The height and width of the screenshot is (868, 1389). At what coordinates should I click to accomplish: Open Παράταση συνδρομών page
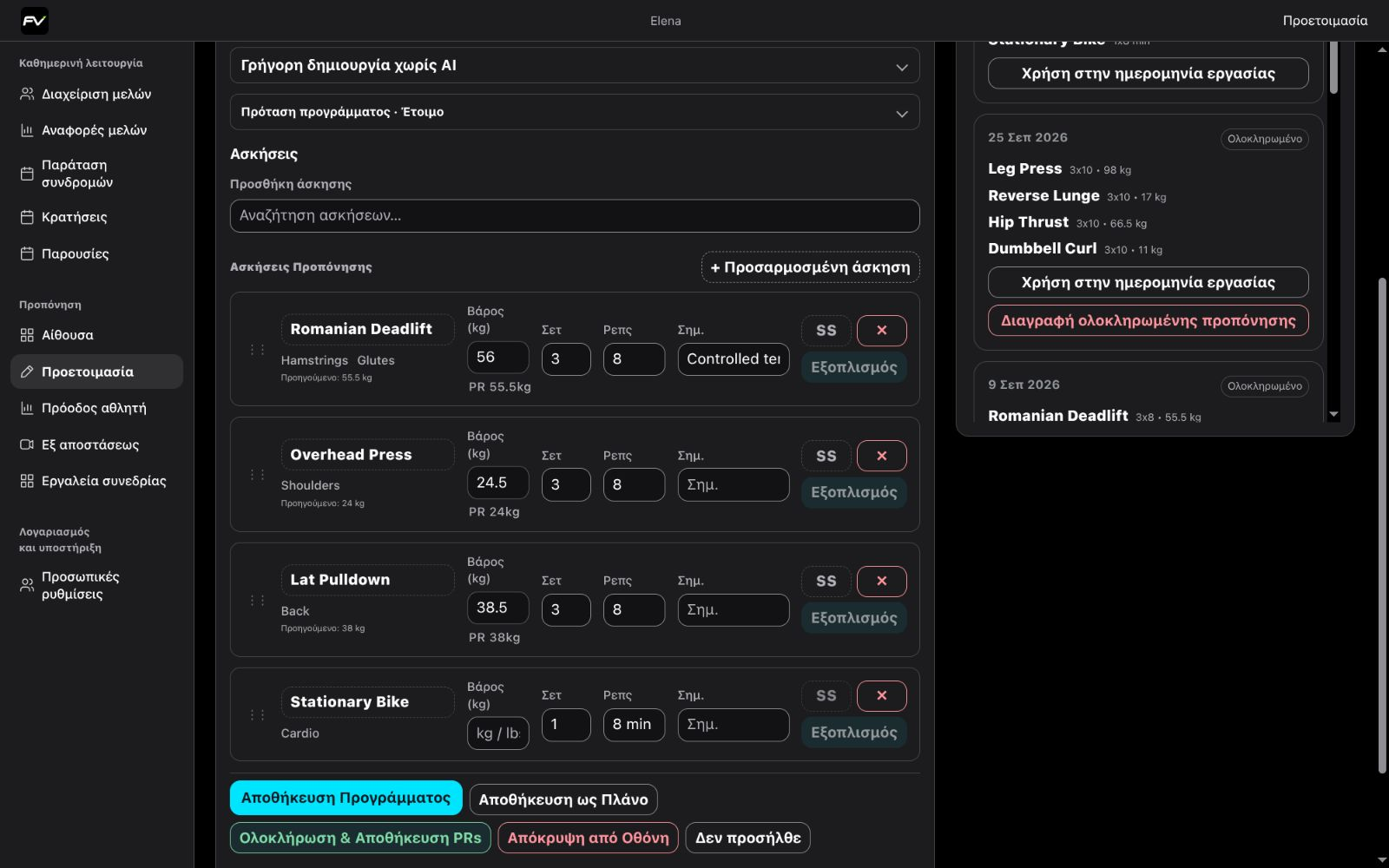[96, 174]
